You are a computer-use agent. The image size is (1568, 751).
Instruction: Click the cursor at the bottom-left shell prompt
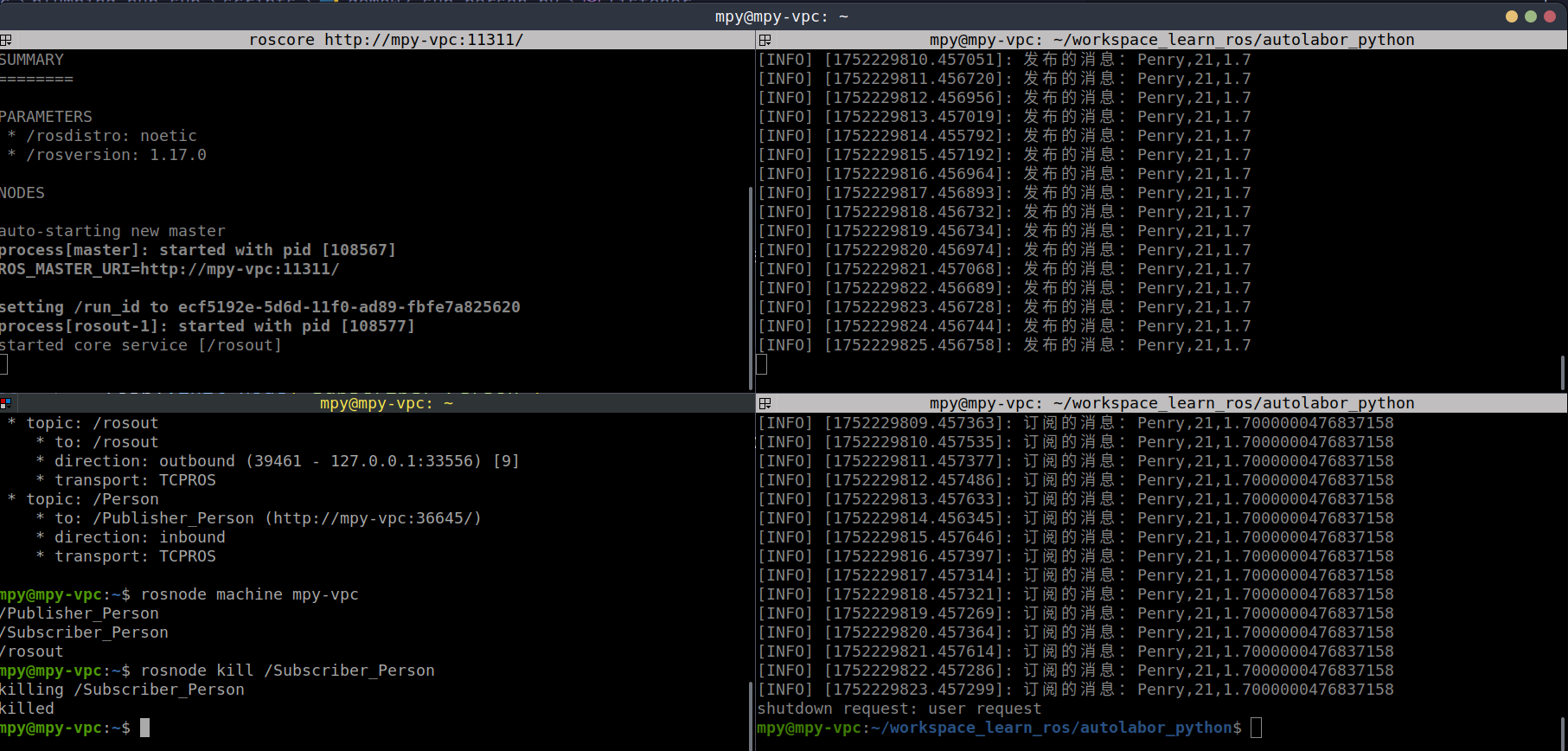[145, 728]
